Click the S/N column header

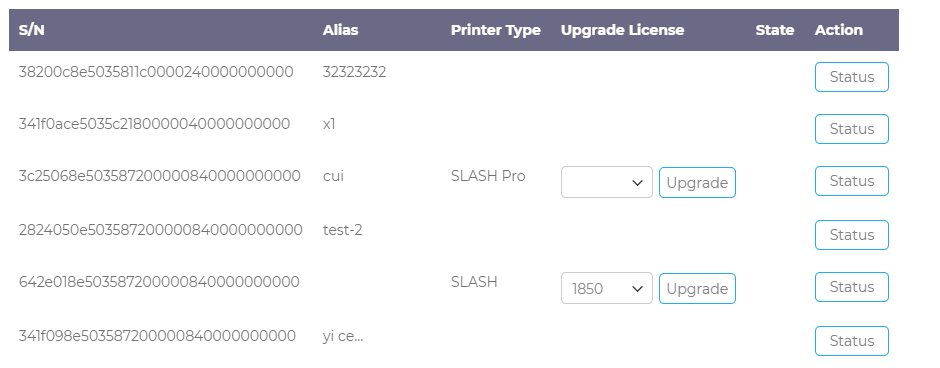click(32, 30)
